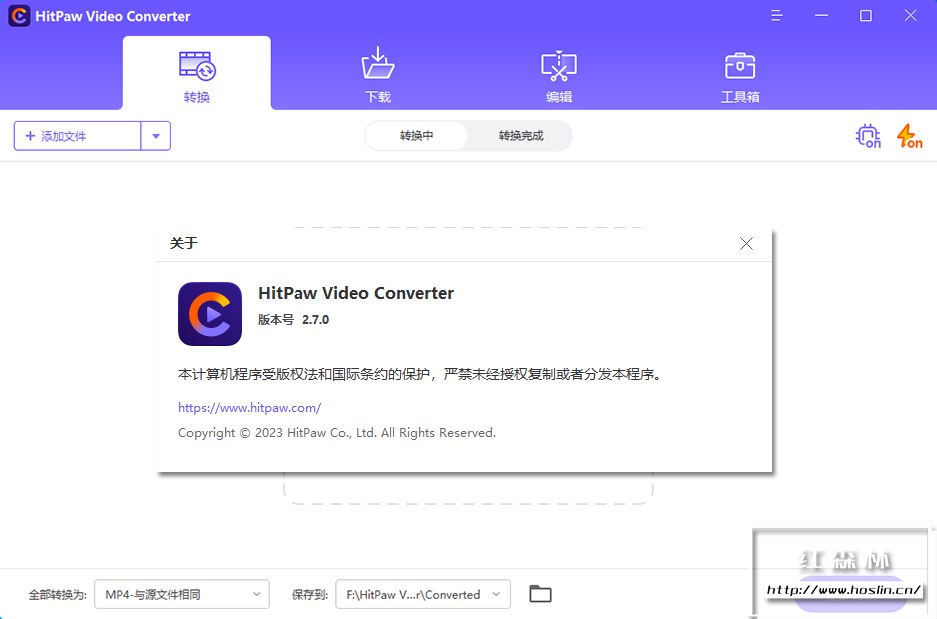Image resolution: width=937 pixels, height=619 pixels.
Task: Open the MP4-与源文件相同 format dropdown
Action: tap(182, 595)
